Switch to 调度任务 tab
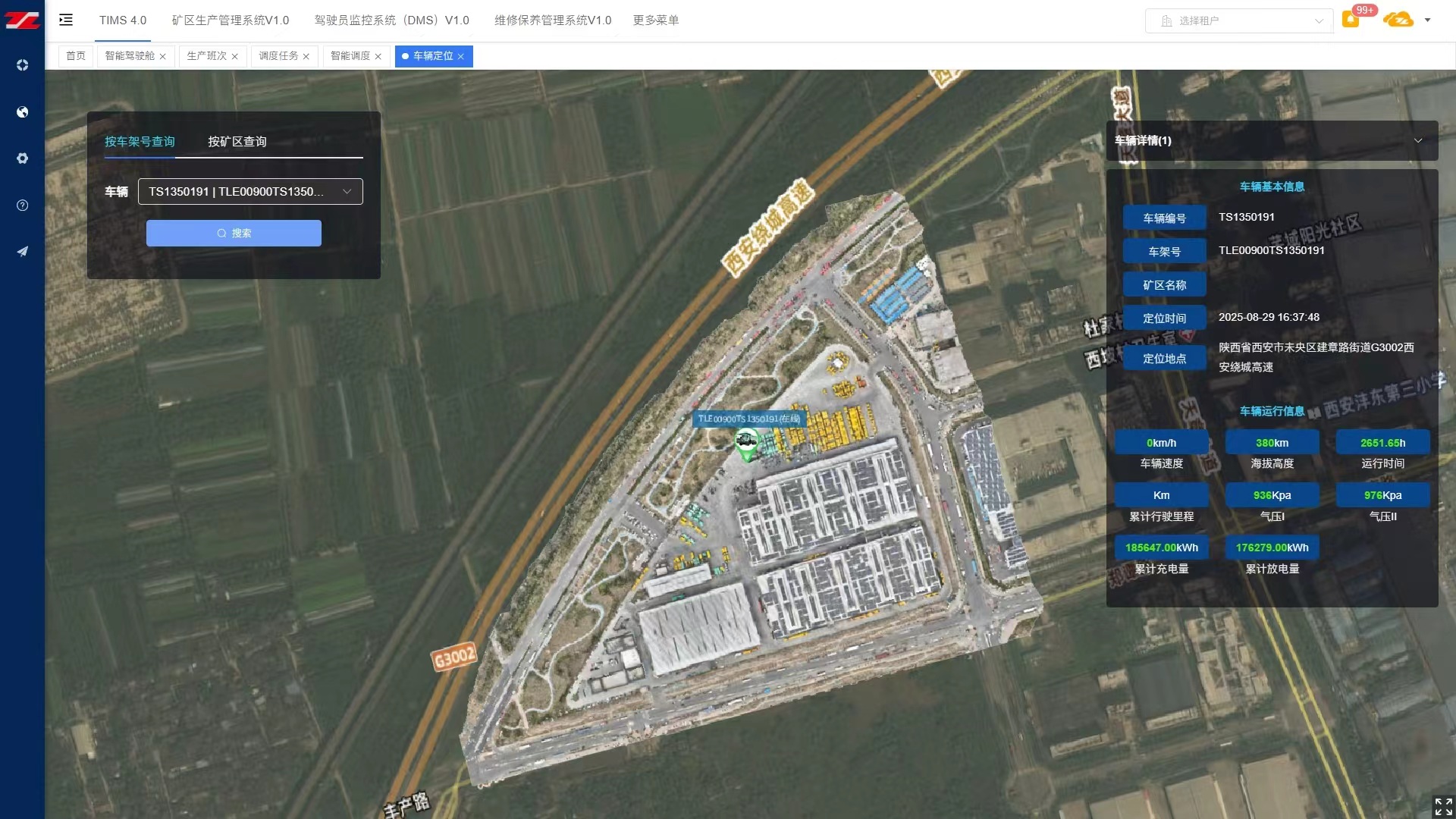 [278, 56]
